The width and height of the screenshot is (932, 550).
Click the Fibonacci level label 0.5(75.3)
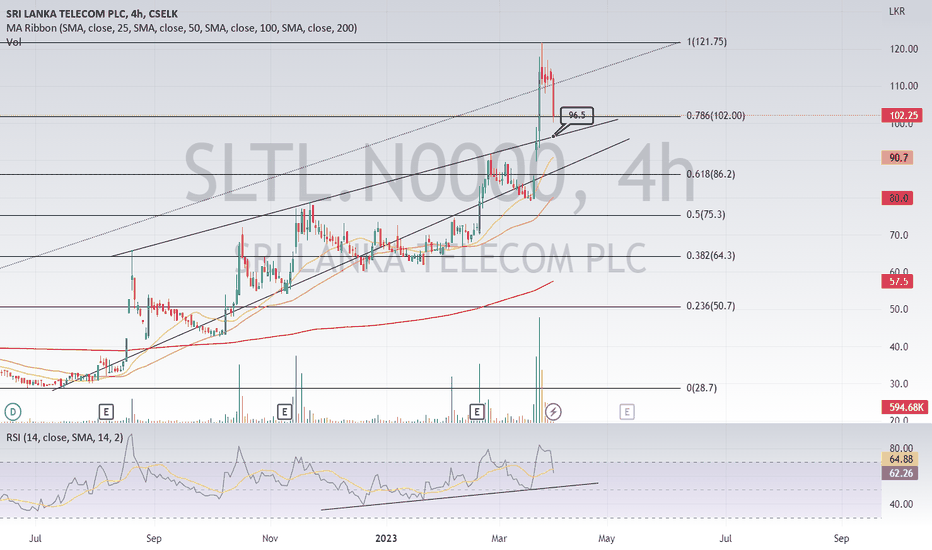pos(706,215)
